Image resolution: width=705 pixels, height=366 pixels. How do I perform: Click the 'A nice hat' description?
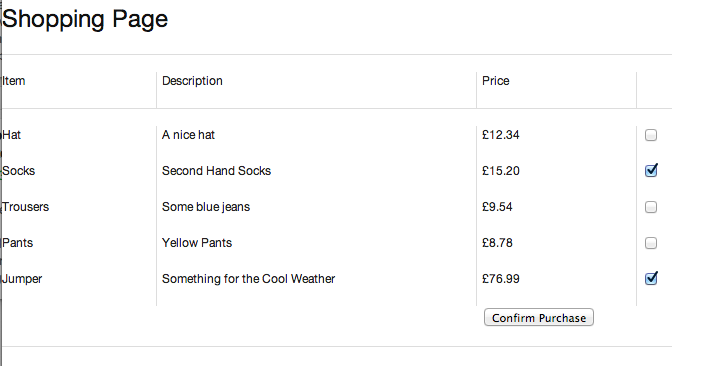coord(188,135)
